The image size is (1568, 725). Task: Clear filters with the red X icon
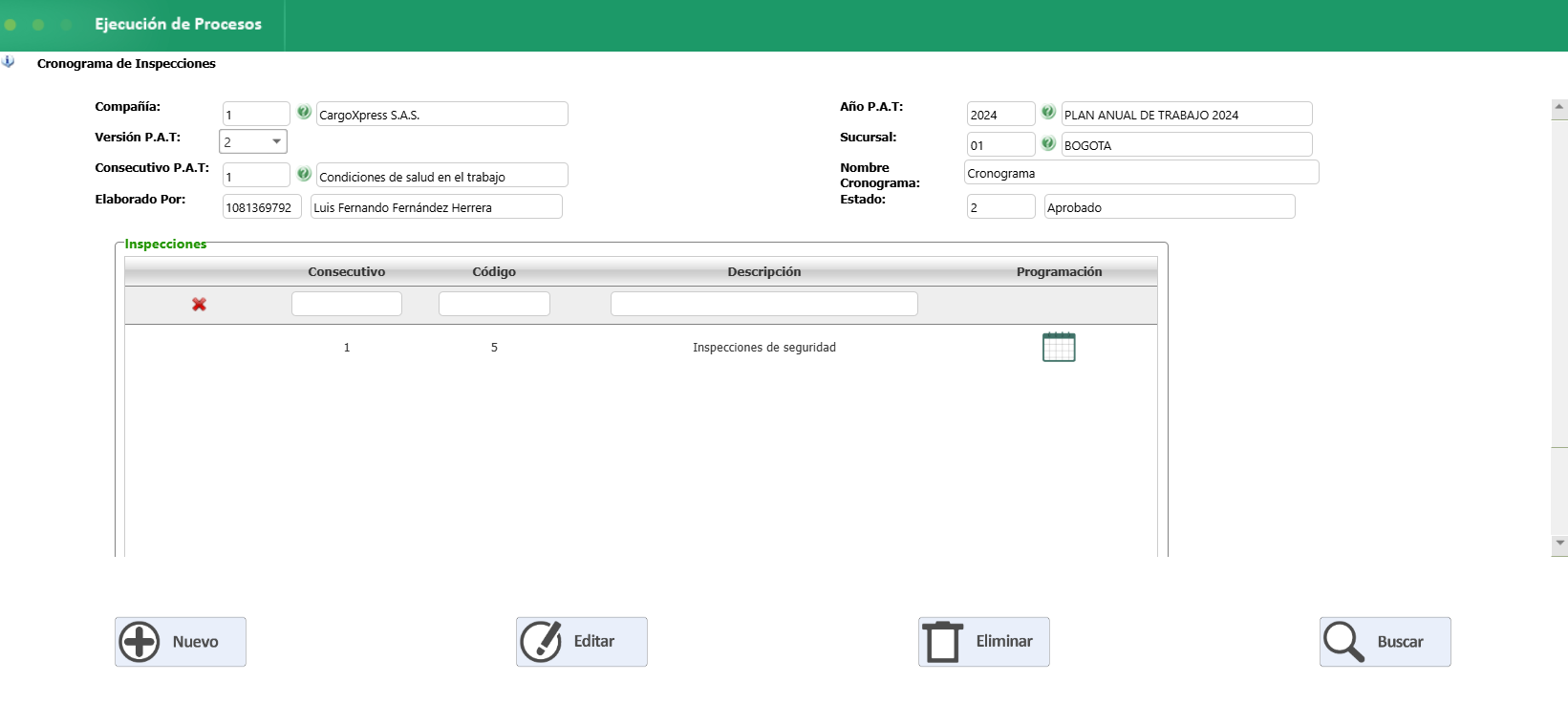pyautogui.click(x=199, y=305)
